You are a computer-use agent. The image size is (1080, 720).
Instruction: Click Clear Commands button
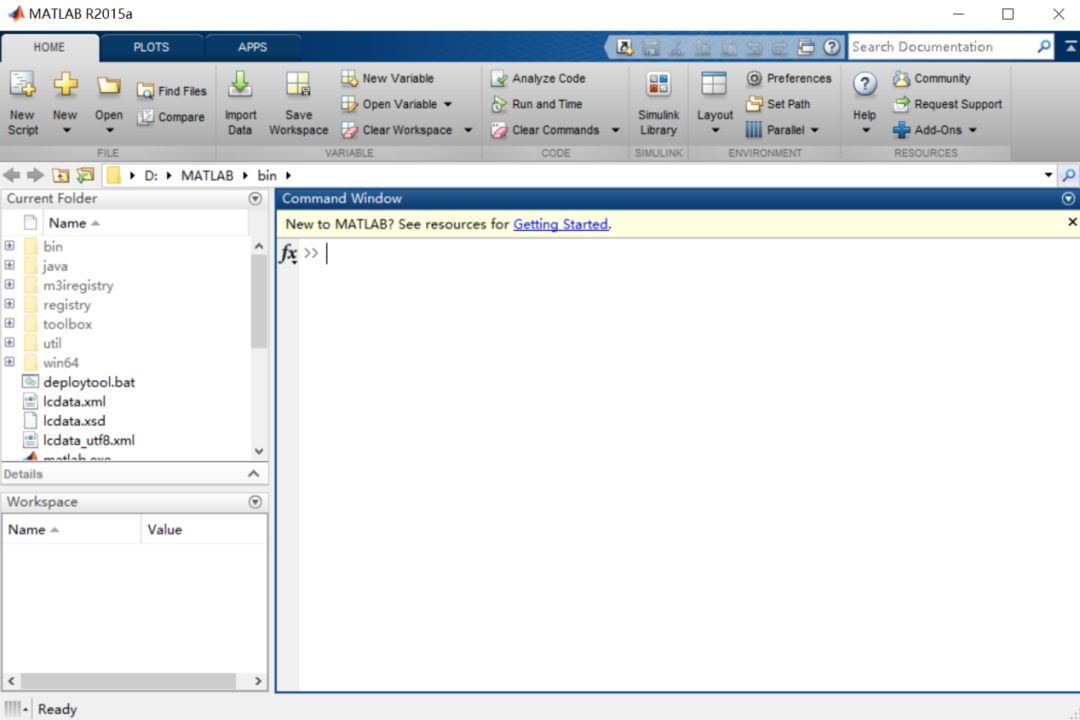click(546, 130)
